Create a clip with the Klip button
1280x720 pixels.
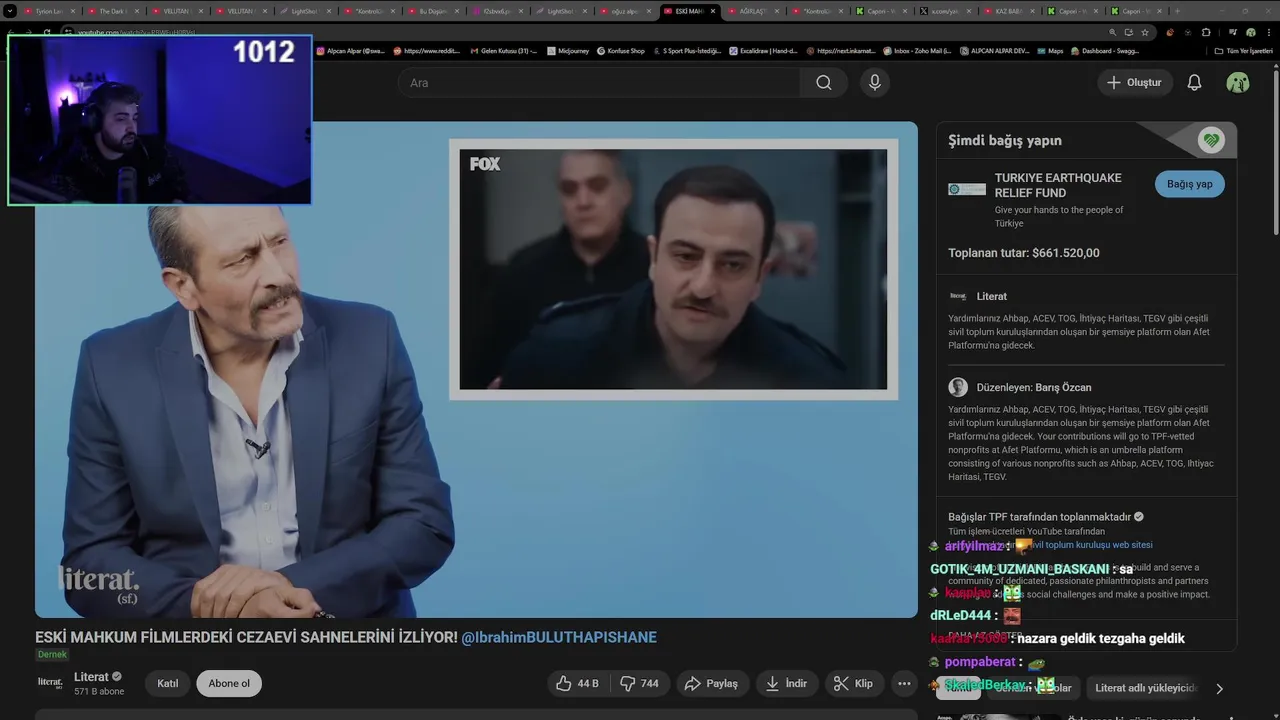pyautogui.click(x=853, y=684)
